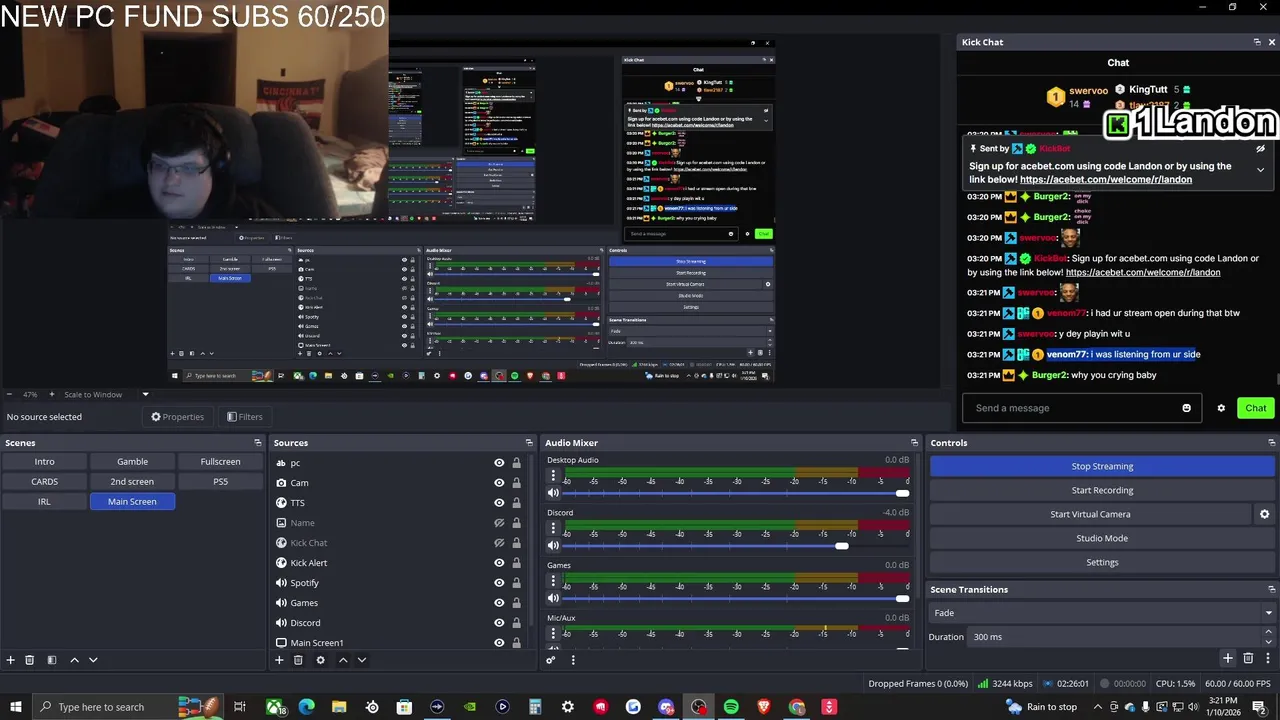Select the CARDS scene

pos(45,482)
